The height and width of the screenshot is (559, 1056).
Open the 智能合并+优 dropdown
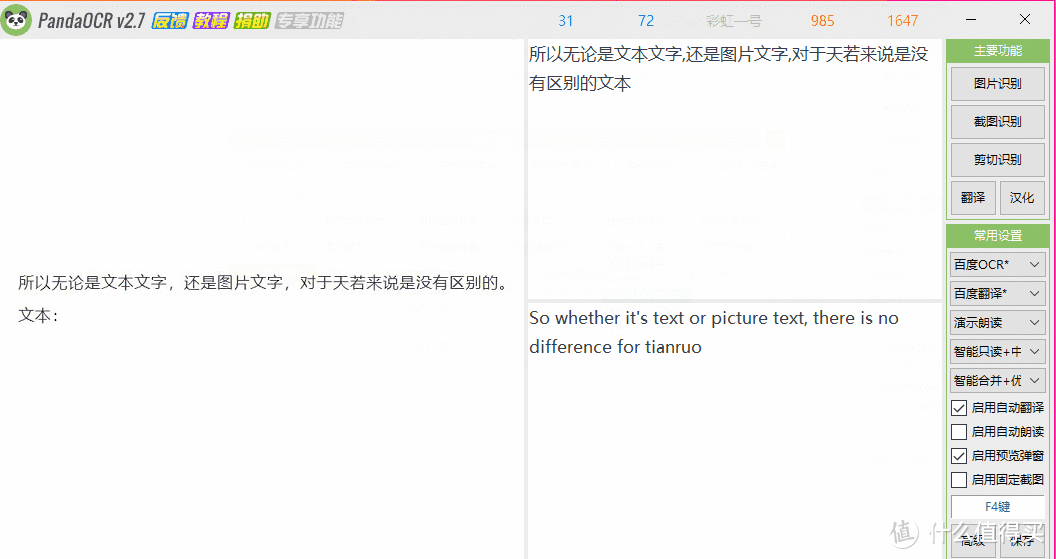(x=997, y=381)
